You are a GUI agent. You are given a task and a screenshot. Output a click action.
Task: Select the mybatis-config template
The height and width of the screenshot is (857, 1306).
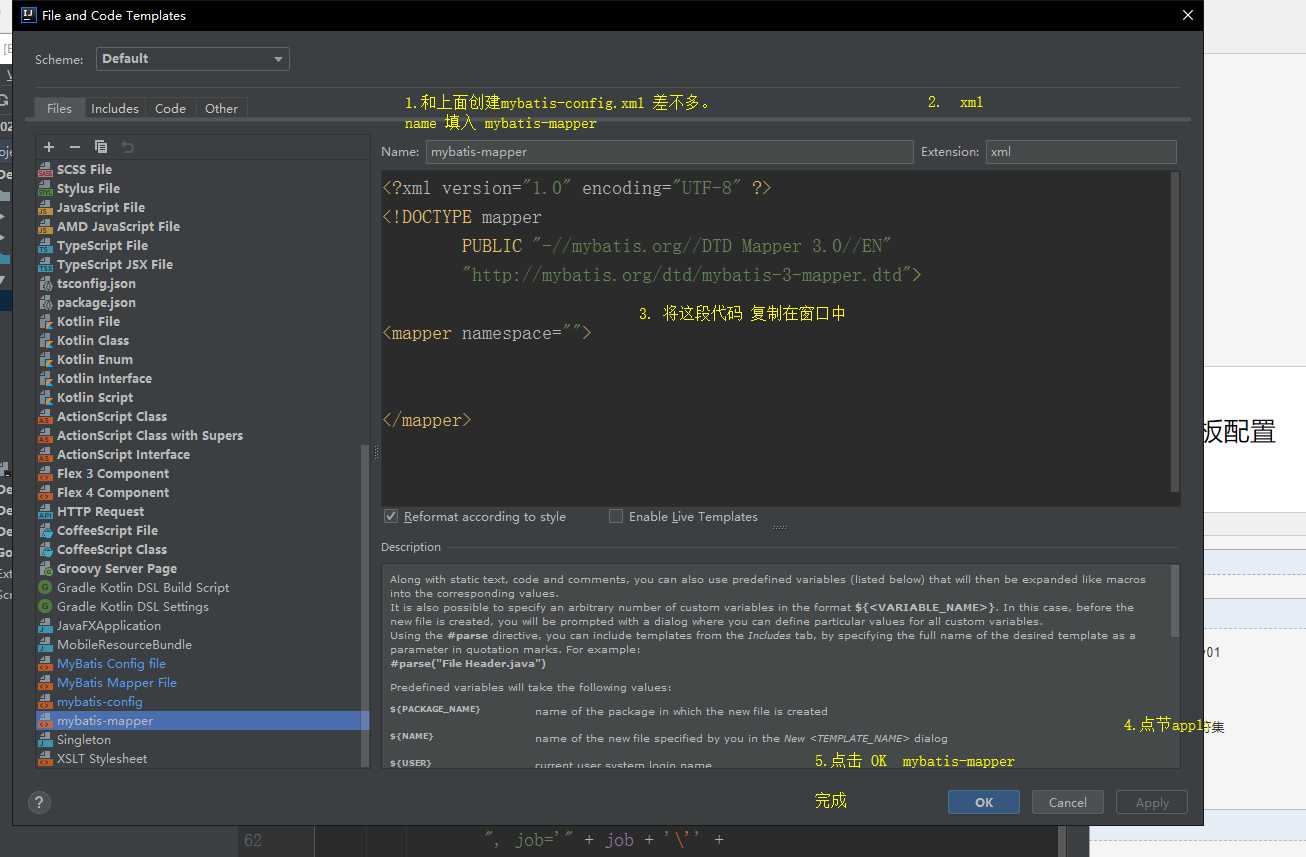203,702
